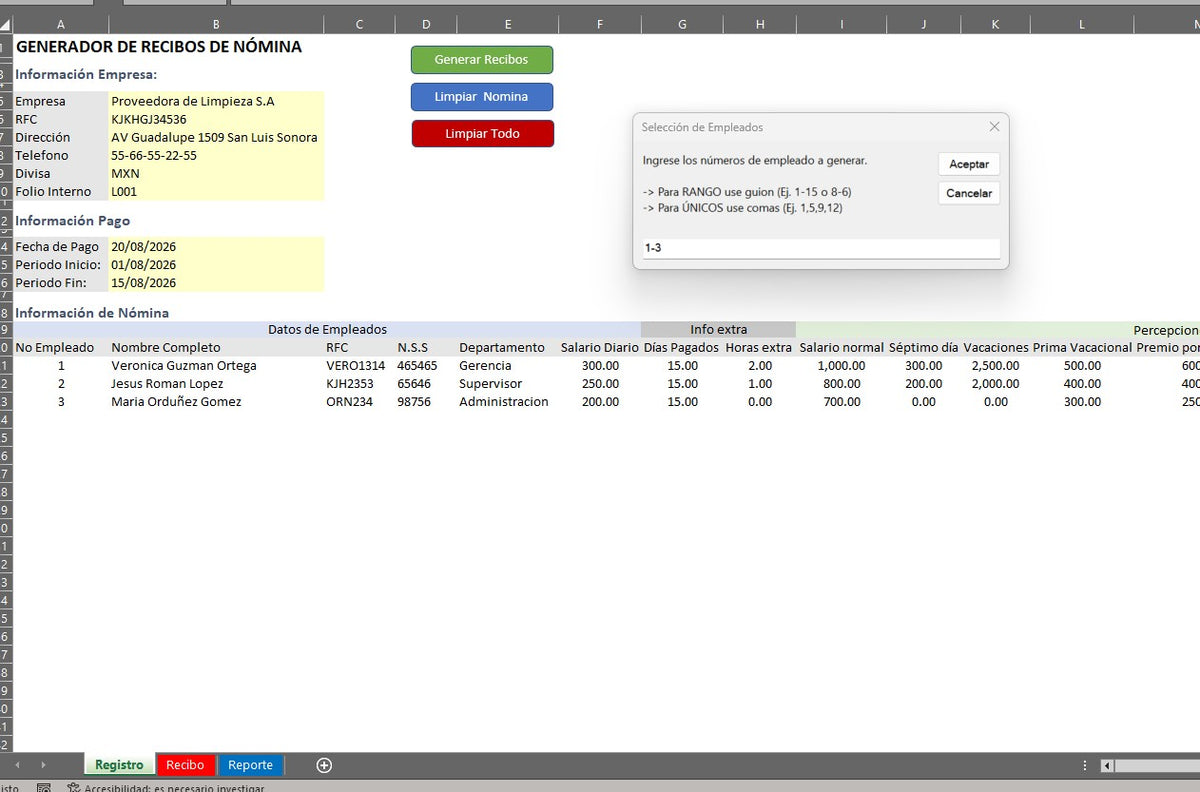This screenshot has height=792, width=1200.
Task: Click the accessibility status icon
Action: [x=73, y=788]
